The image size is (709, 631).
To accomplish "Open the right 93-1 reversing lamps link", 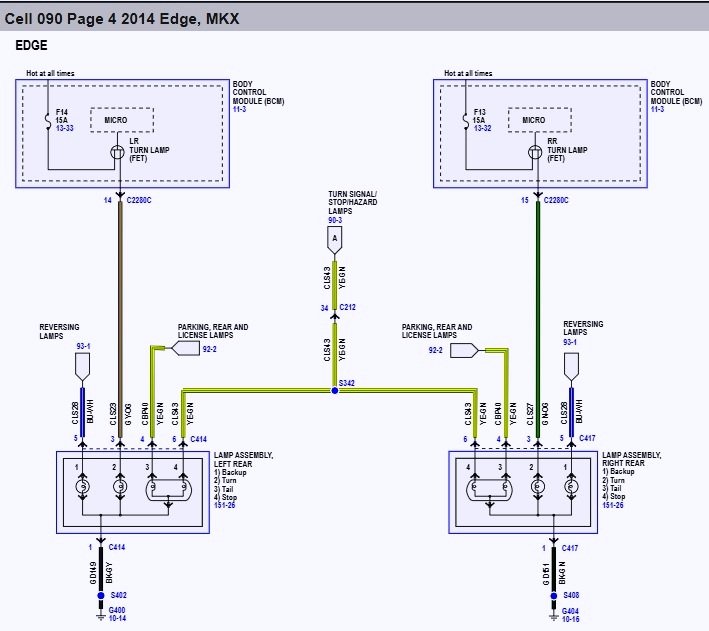I will click(x=570, y=342).
